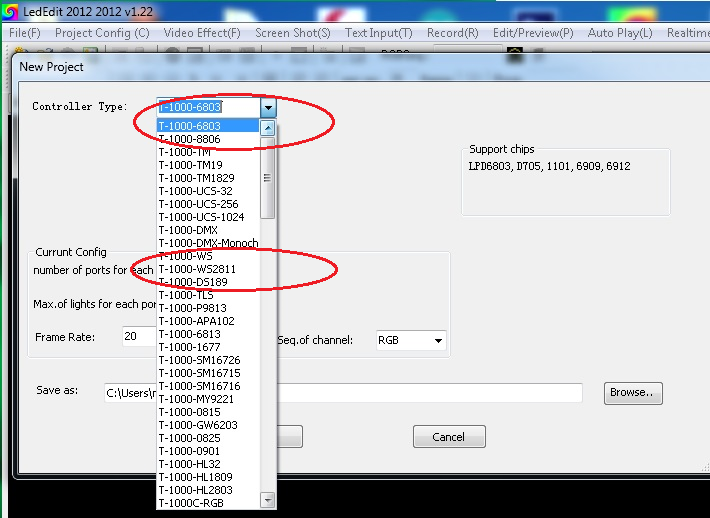Select T-1000-WS controller
This screenshot has height=518, width=710.
pos(208,256)
